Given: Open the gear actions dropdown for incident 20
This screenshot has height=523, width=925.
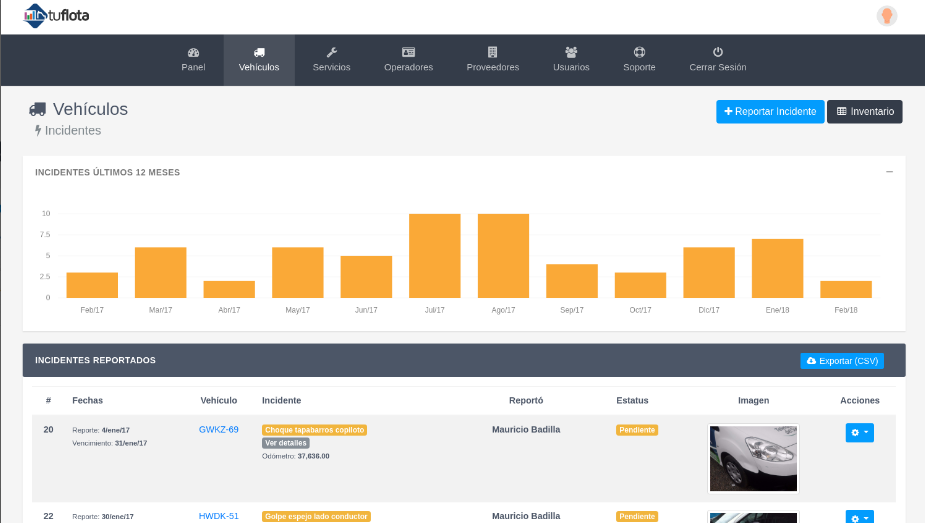Looking at the screenshot, I should 859,432.
